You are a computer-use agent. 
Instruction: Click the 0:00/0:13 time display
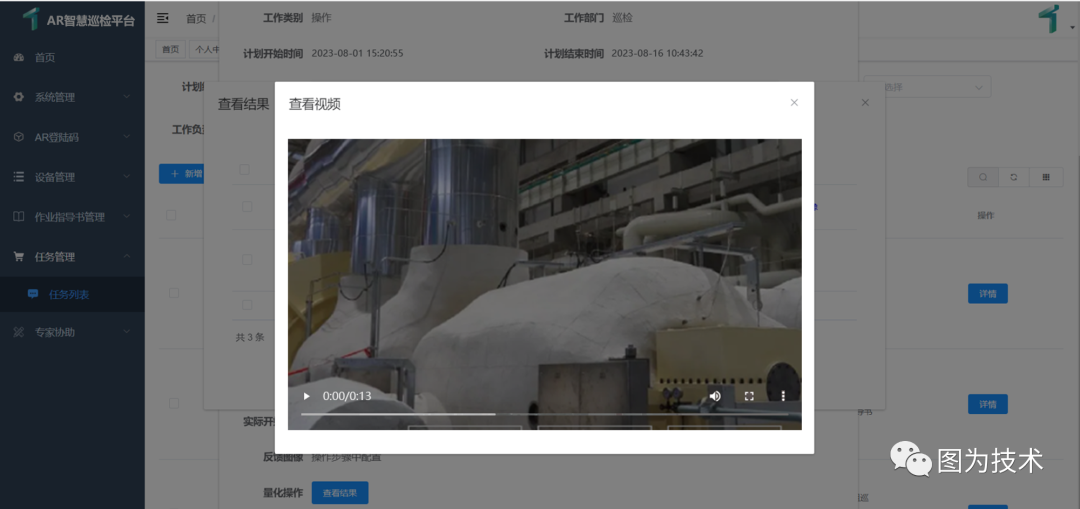point(347,396)
